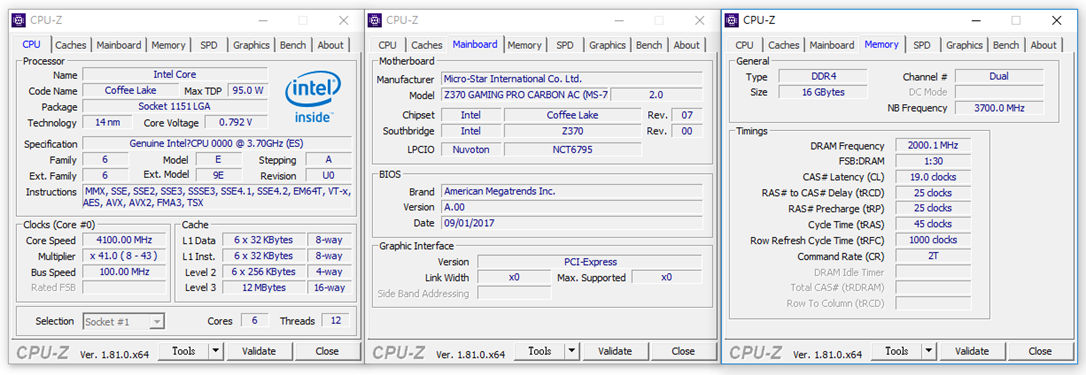The image size is (1086, 375).
Task: Click the '2000.1 MHz' DRAM Frequency value
Action: (x=933, y=146)
